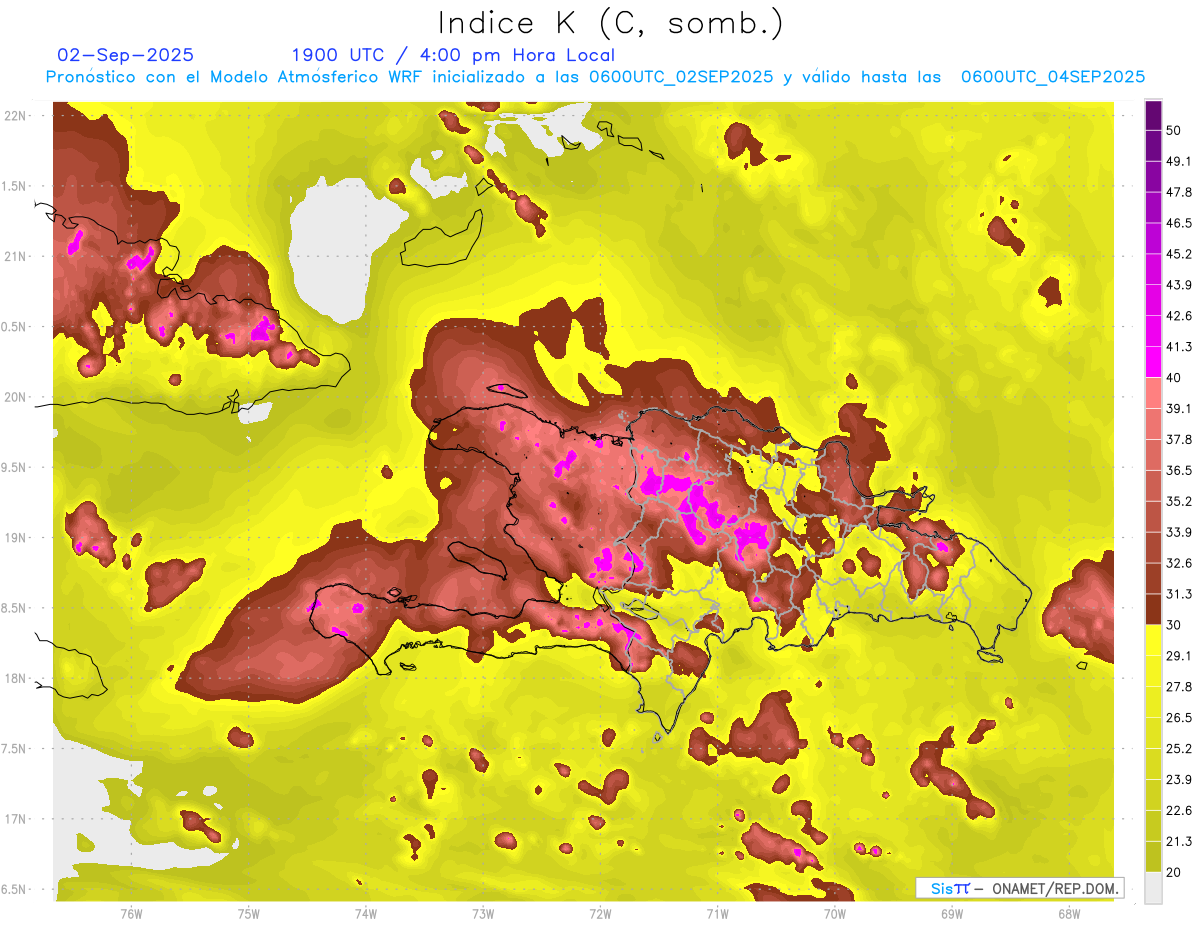
Task: Click the latitude label "22N"
Action: 17,115
